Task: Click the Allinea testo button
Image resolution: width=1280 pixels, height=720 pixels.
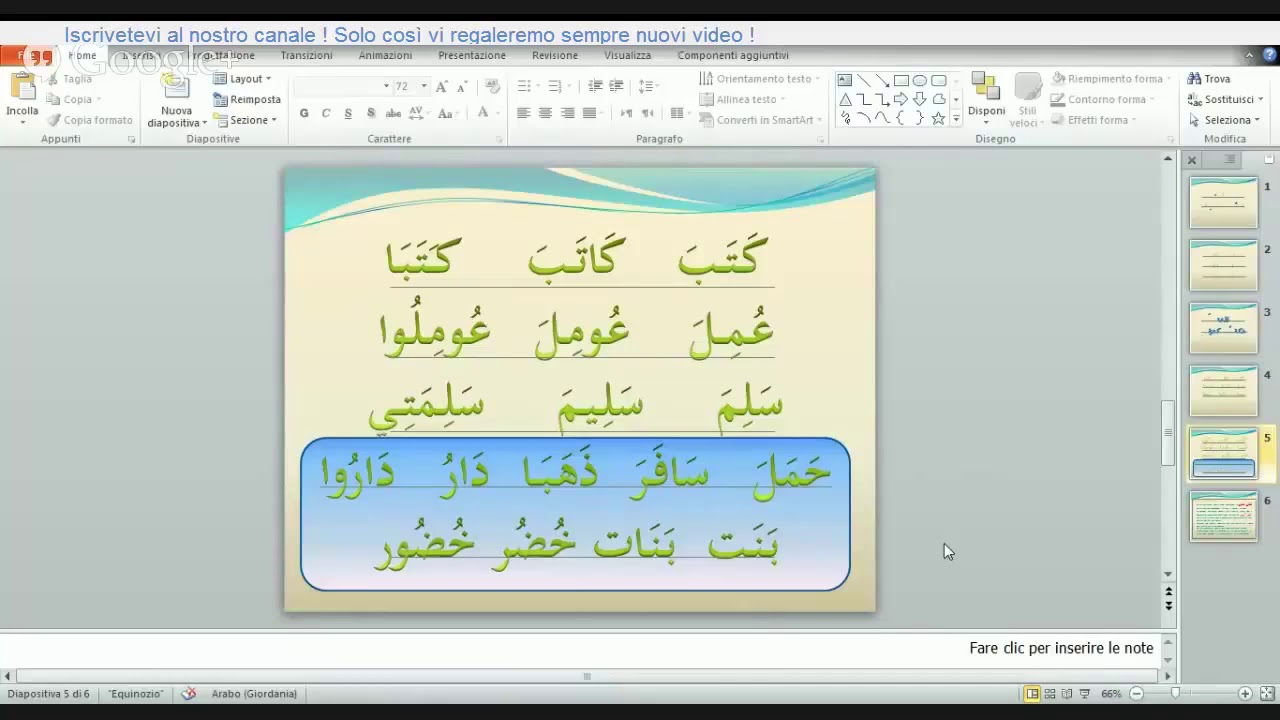Action: pos(742,99)
